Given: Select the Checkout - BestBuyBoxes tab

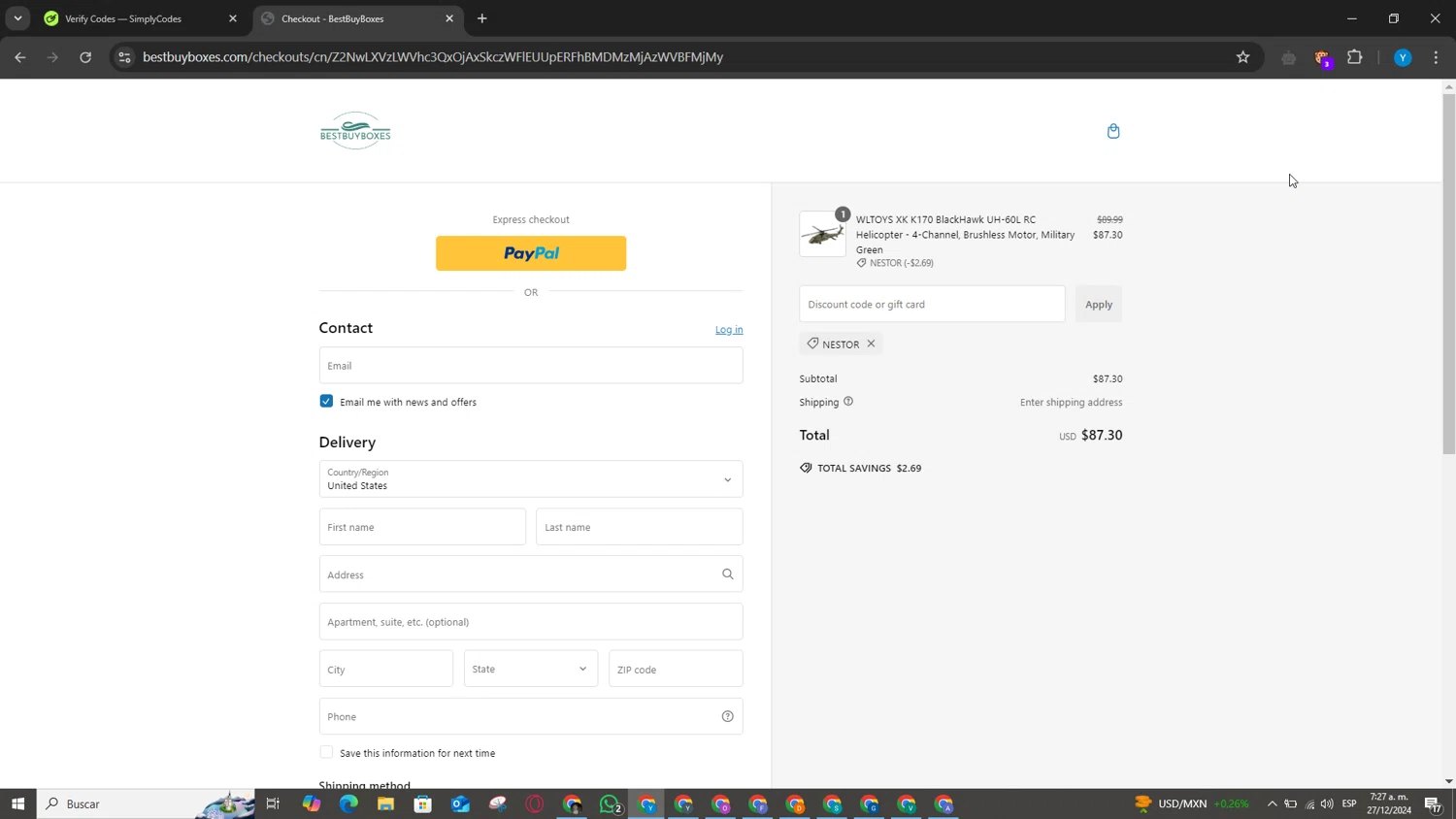Looking at the screenshot, I should (x=358, y=18).
